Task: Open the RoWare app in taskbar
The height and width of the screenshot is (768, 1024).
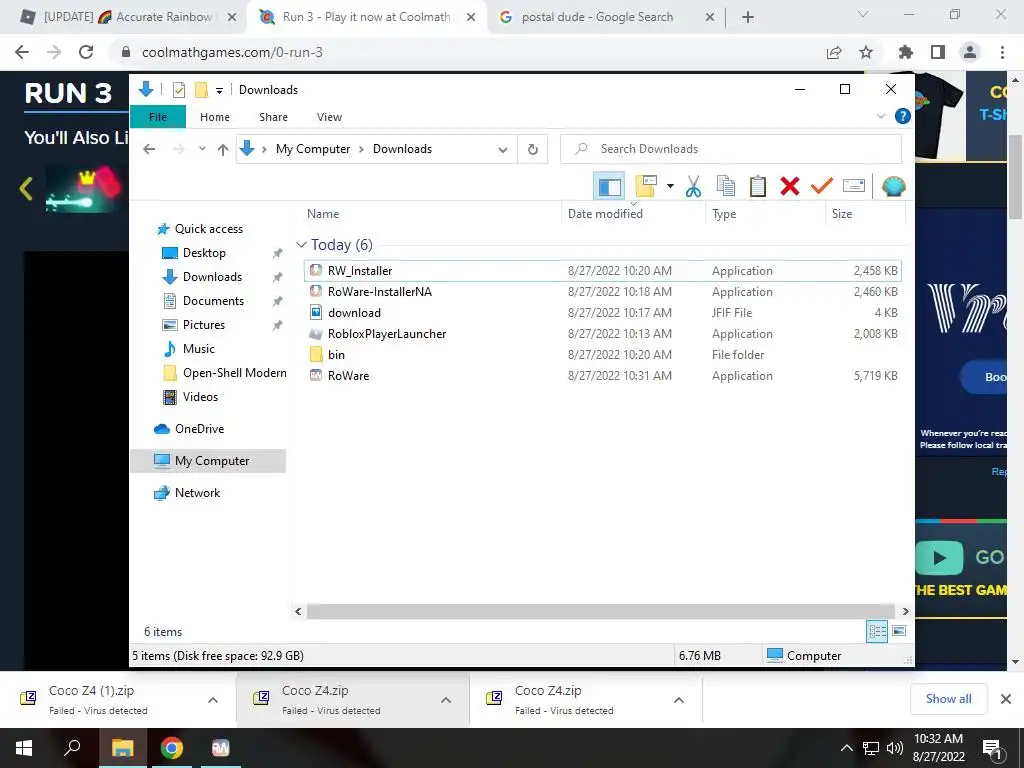Action: 221,748
